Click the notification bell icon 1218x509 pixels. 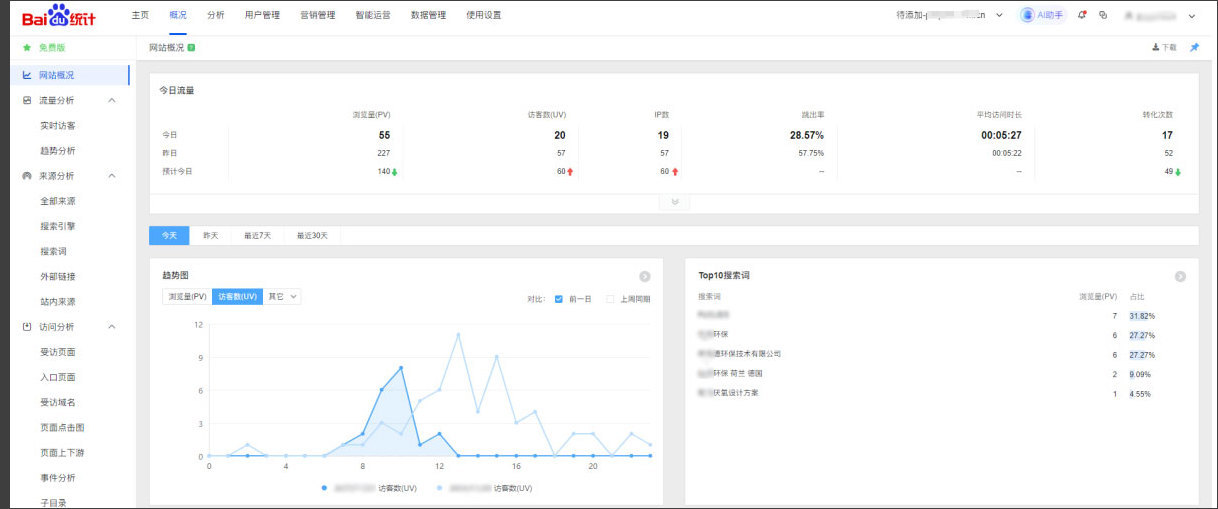pos(1082,15)
